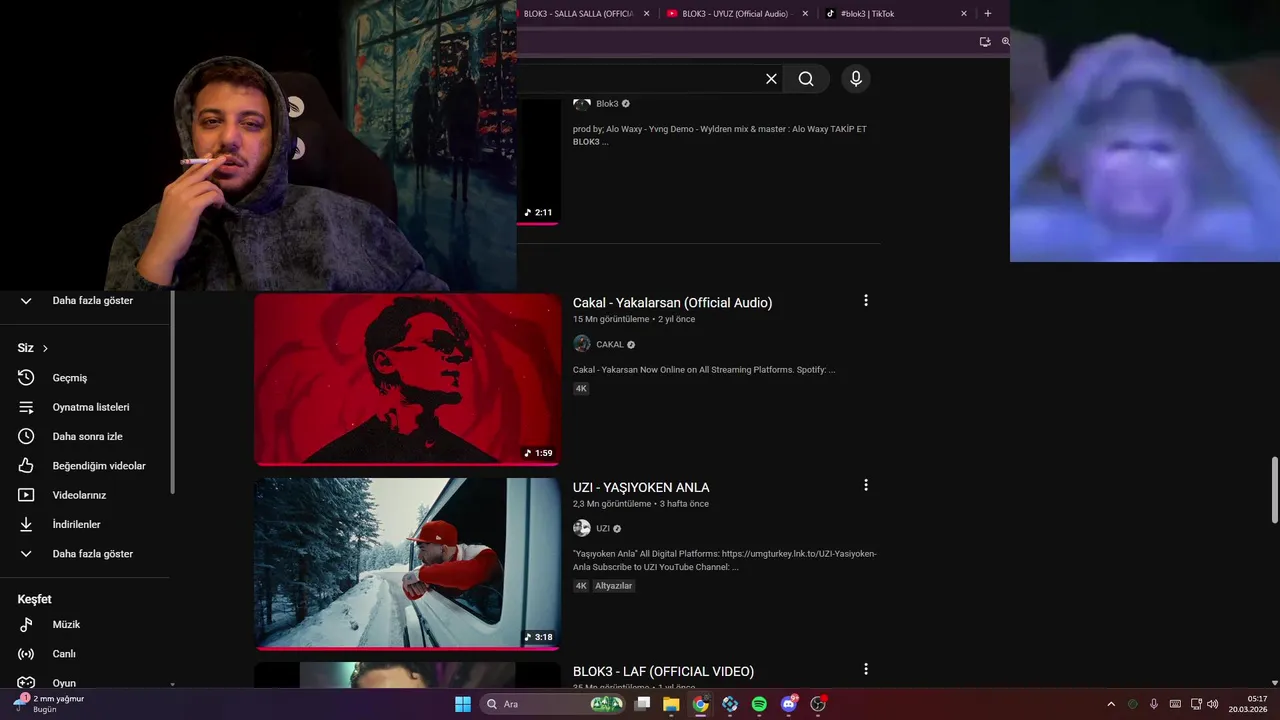Open the weather widget 2 mm yağmur
Screen dimensions: 1280x720
(50, 704)
